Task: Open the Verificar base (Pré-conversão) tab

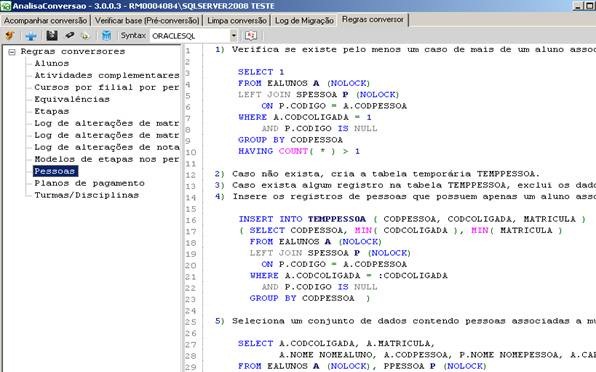Action: (x=147, y=21)
